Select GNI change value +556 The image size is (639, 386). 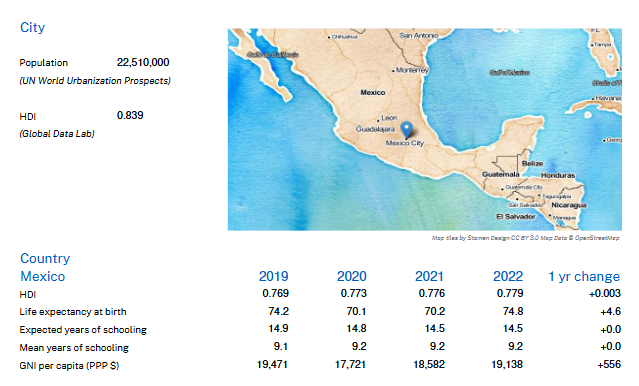609,364
